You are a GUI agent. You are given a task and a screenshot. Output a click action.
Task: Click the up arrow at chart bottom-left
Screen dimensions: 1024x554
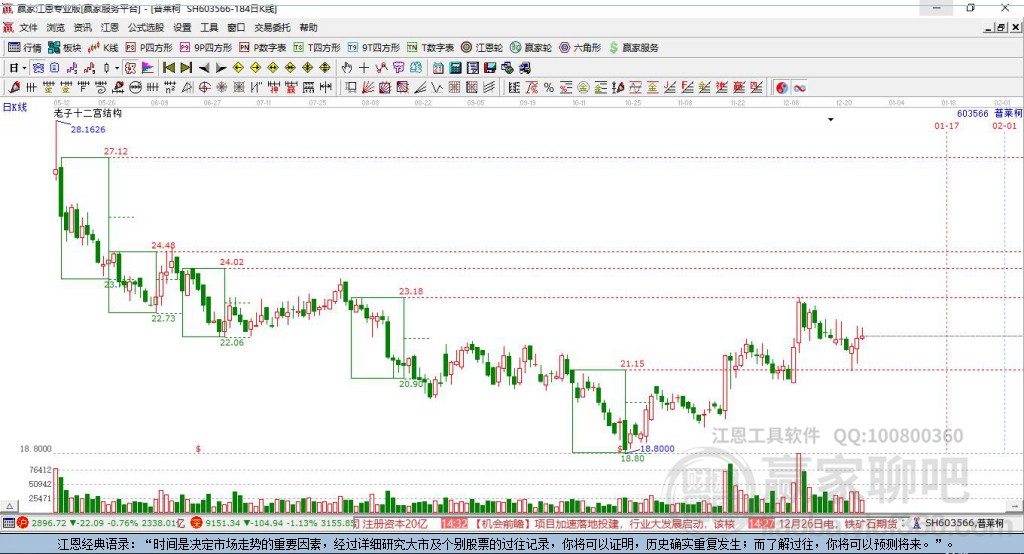pos(9,506)
